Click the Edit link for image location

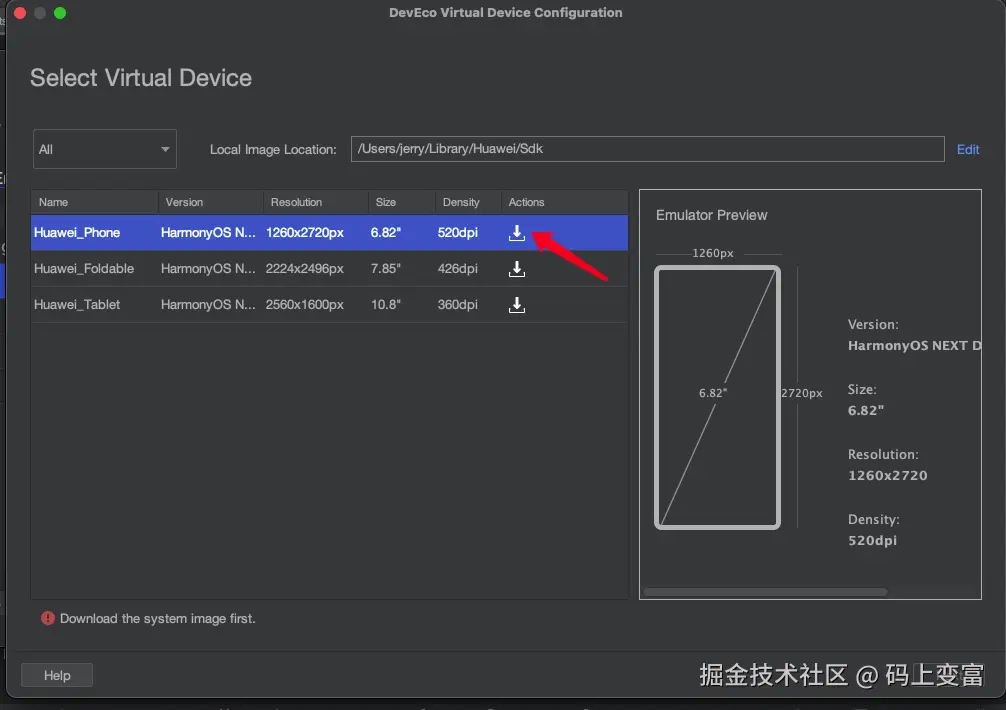pyautogui.click(x=968, y=149)
